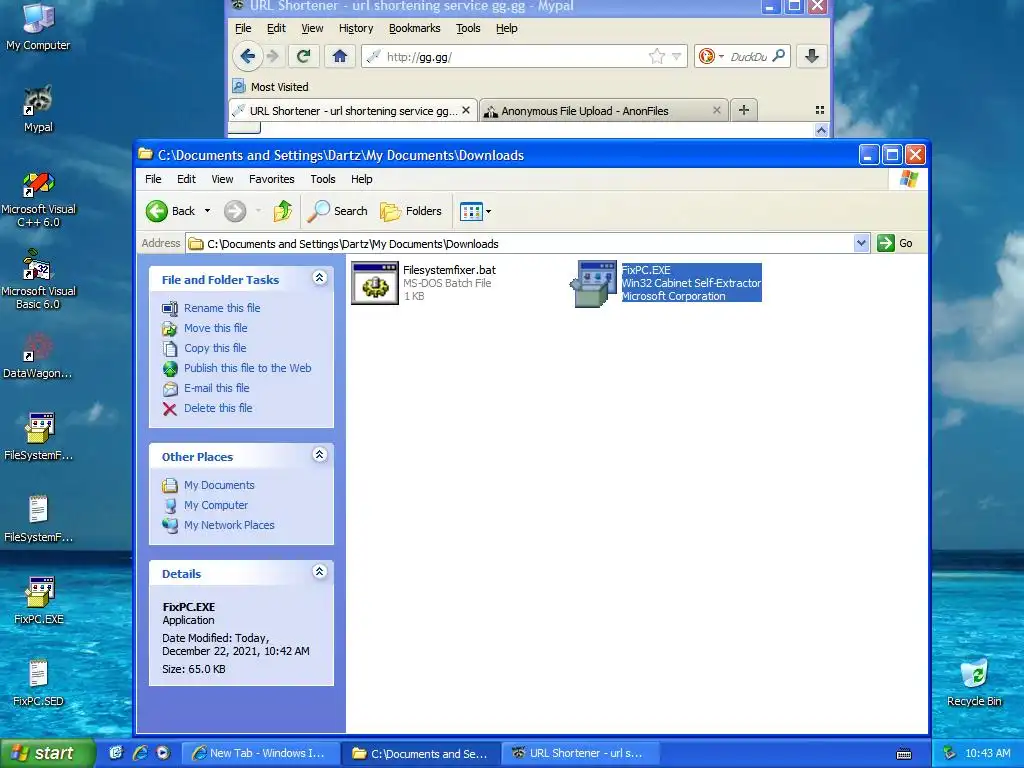Click Up folder icon in Explorer toolbar
1024x768 pixels.
pyautogui.click(x=283, y=211)
